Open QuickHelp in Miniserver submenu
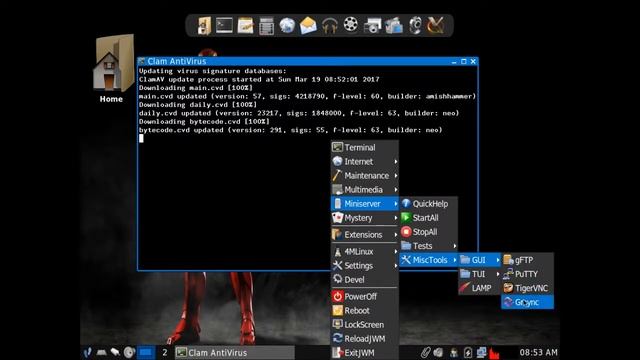The height and width of the screenshot is (360, 640). (x=429, y=204)
